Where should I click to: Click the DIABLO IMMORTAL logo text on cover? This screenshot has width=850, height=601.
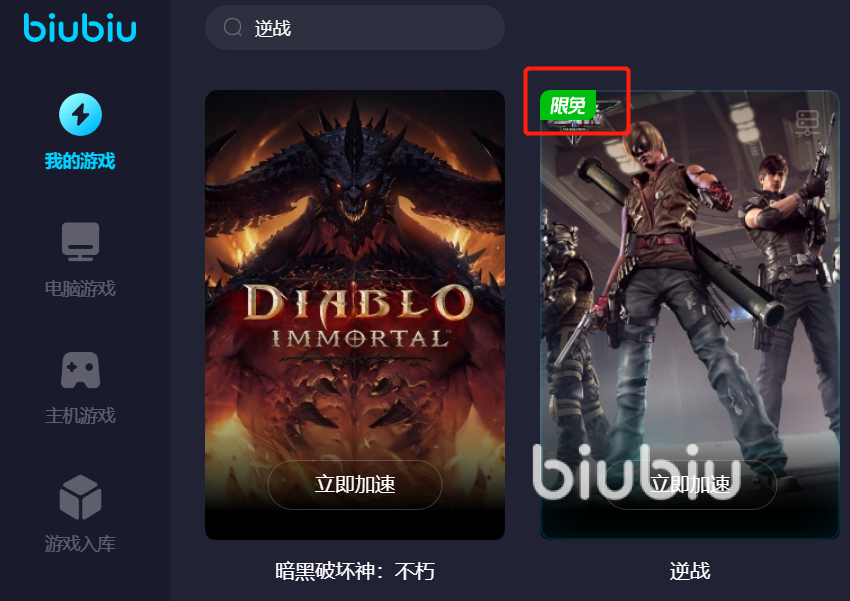click(358, 316)
